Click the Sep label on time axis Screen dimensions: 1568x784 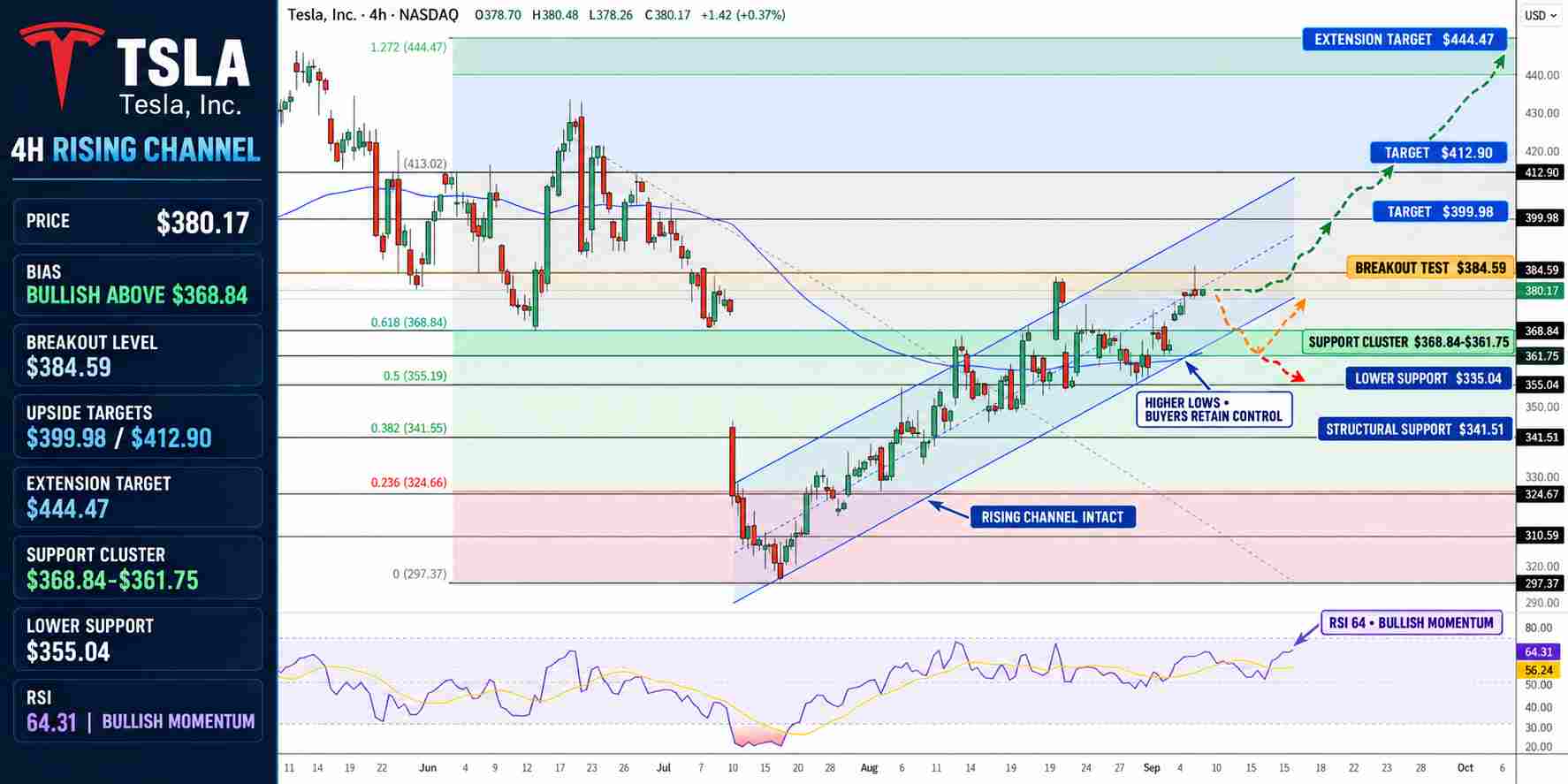tap(1151, 767)
